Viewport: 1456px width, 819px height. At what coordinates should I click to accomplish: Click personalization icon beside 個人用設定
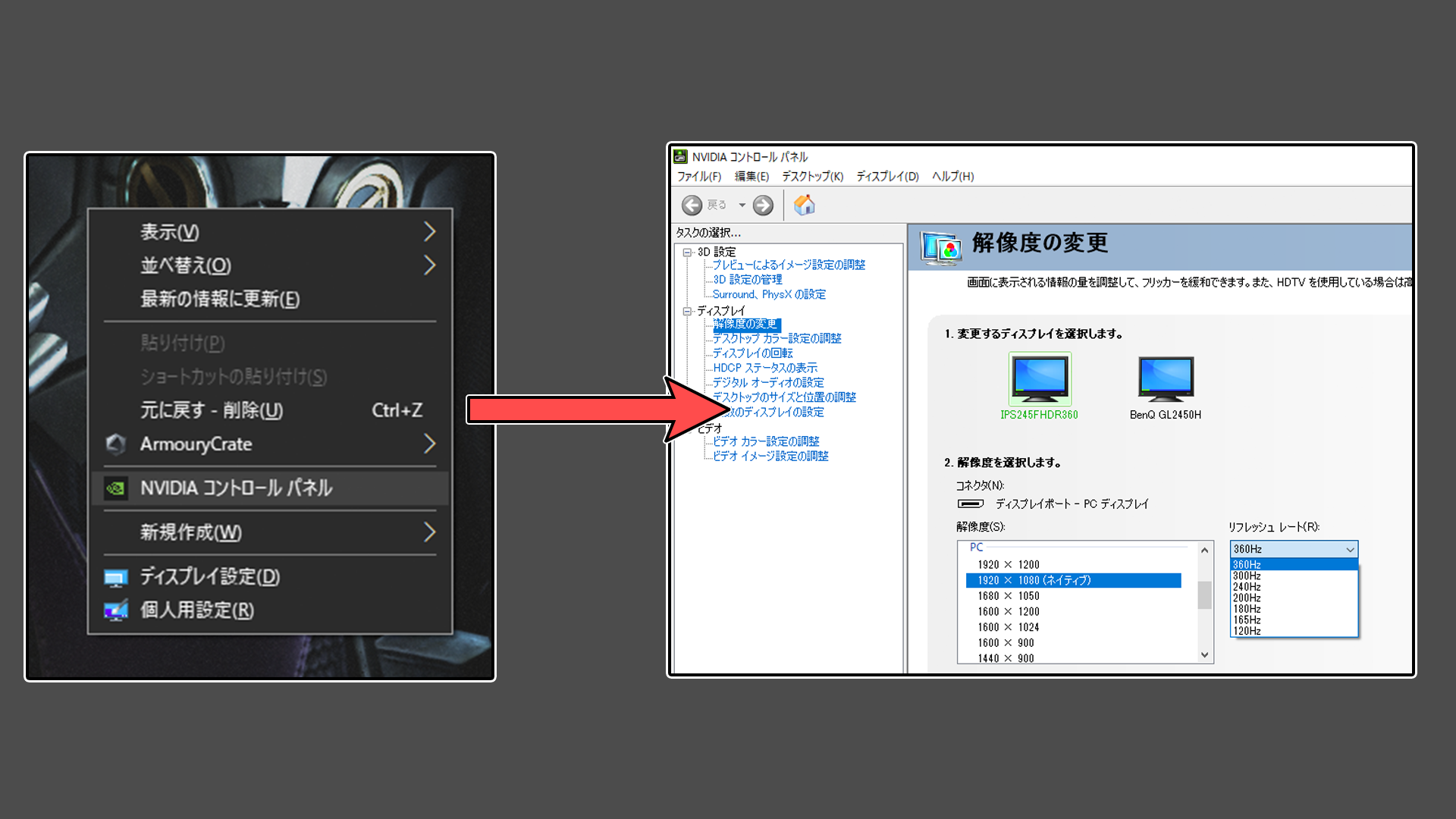(x=115, y=610)
